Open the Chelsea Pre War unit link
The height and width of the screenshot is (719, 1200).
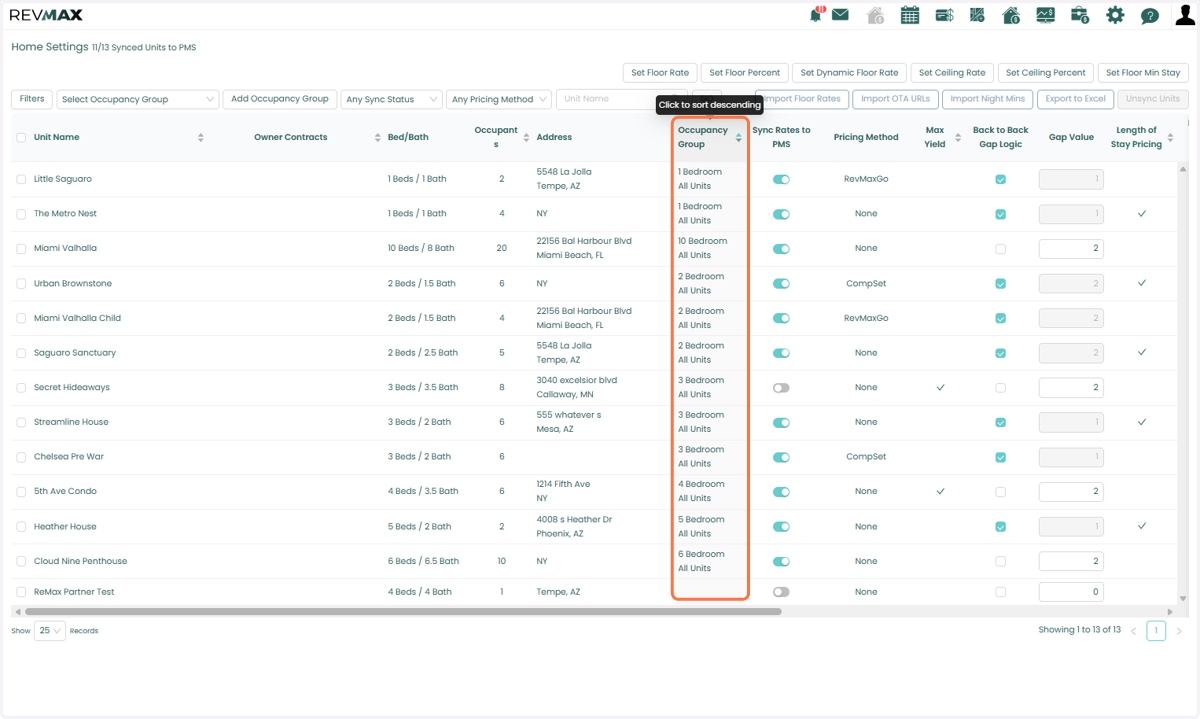[x=69, y=457]
